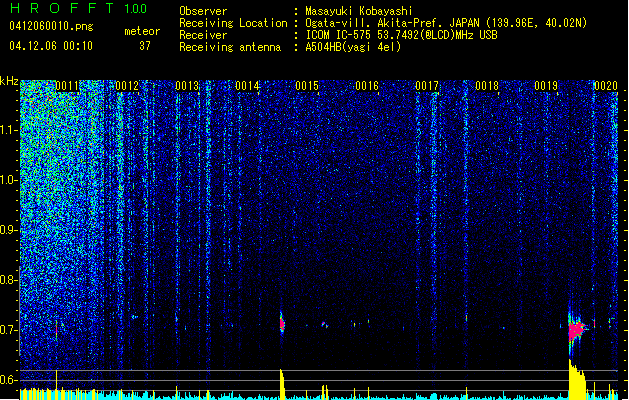Click the Observer label
Viewport: 629px width, 400px height.
(x=203, y=11)
